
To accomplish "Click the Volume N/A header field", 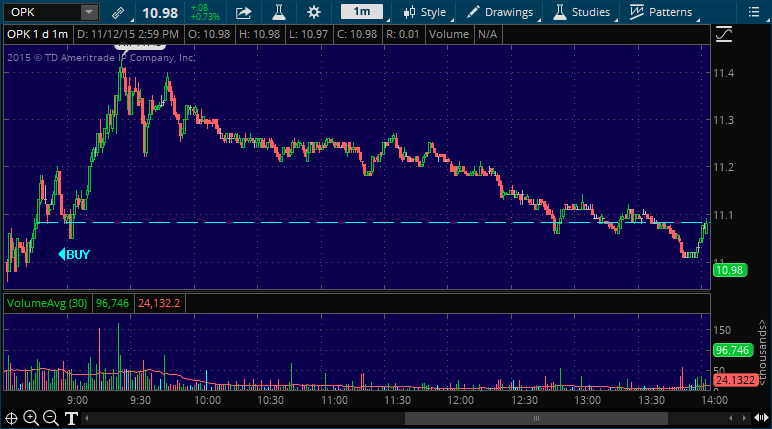I will coord(463,34).
